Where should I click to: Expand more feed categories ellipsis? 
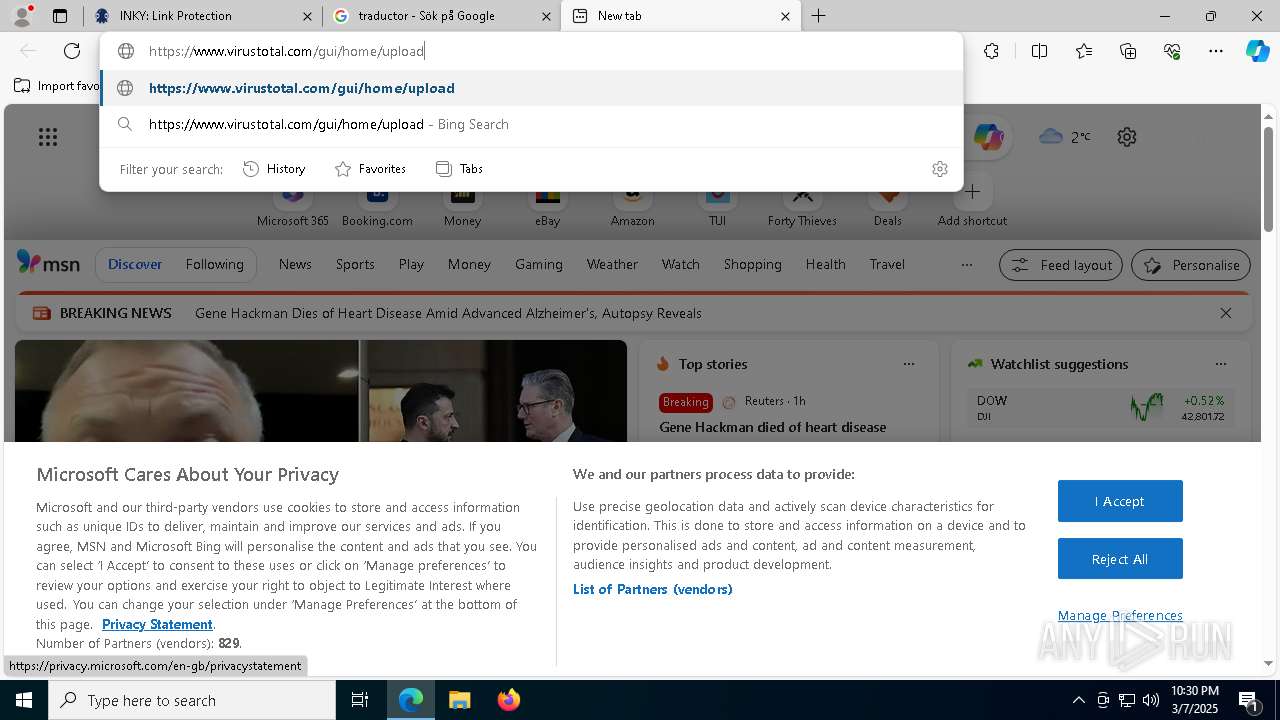click(x=966, y=265)
